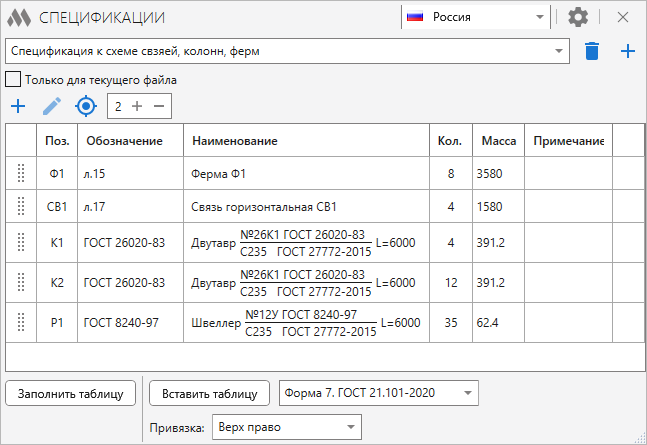Click the 'Масса' column header
647x445 pixels.
pyautogui.click(x=498, y=141)
